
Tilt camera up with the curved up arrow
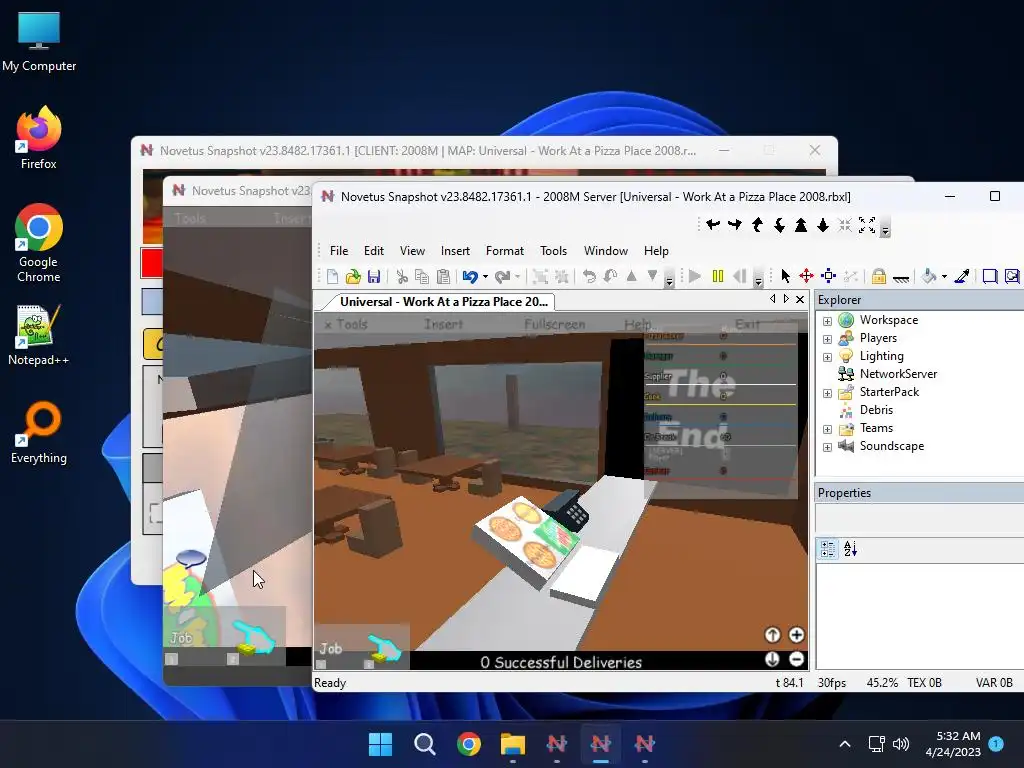coord(757,225)
